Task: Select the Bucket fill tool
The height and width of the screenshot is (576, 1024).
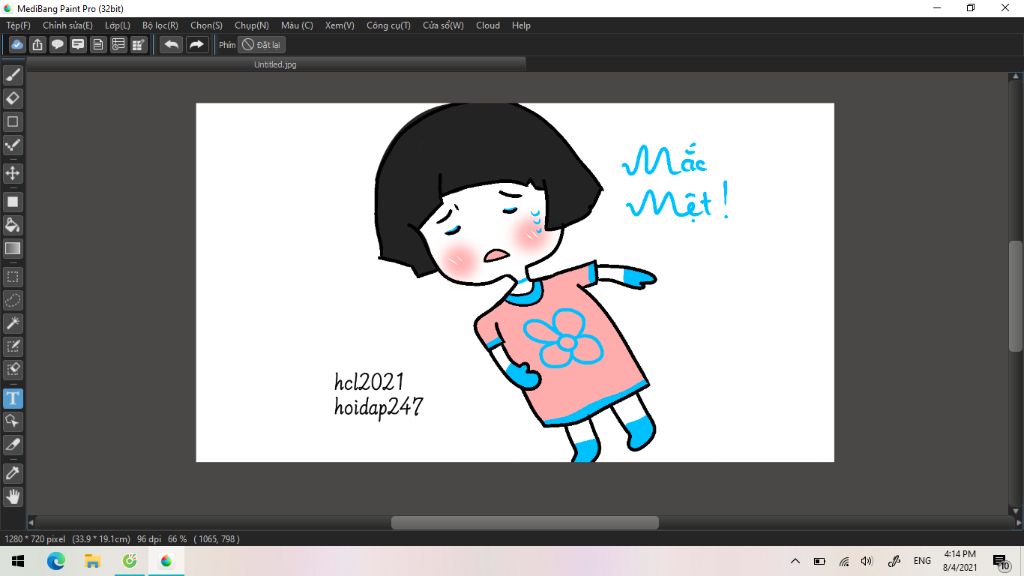Action: tap(12, 225)
